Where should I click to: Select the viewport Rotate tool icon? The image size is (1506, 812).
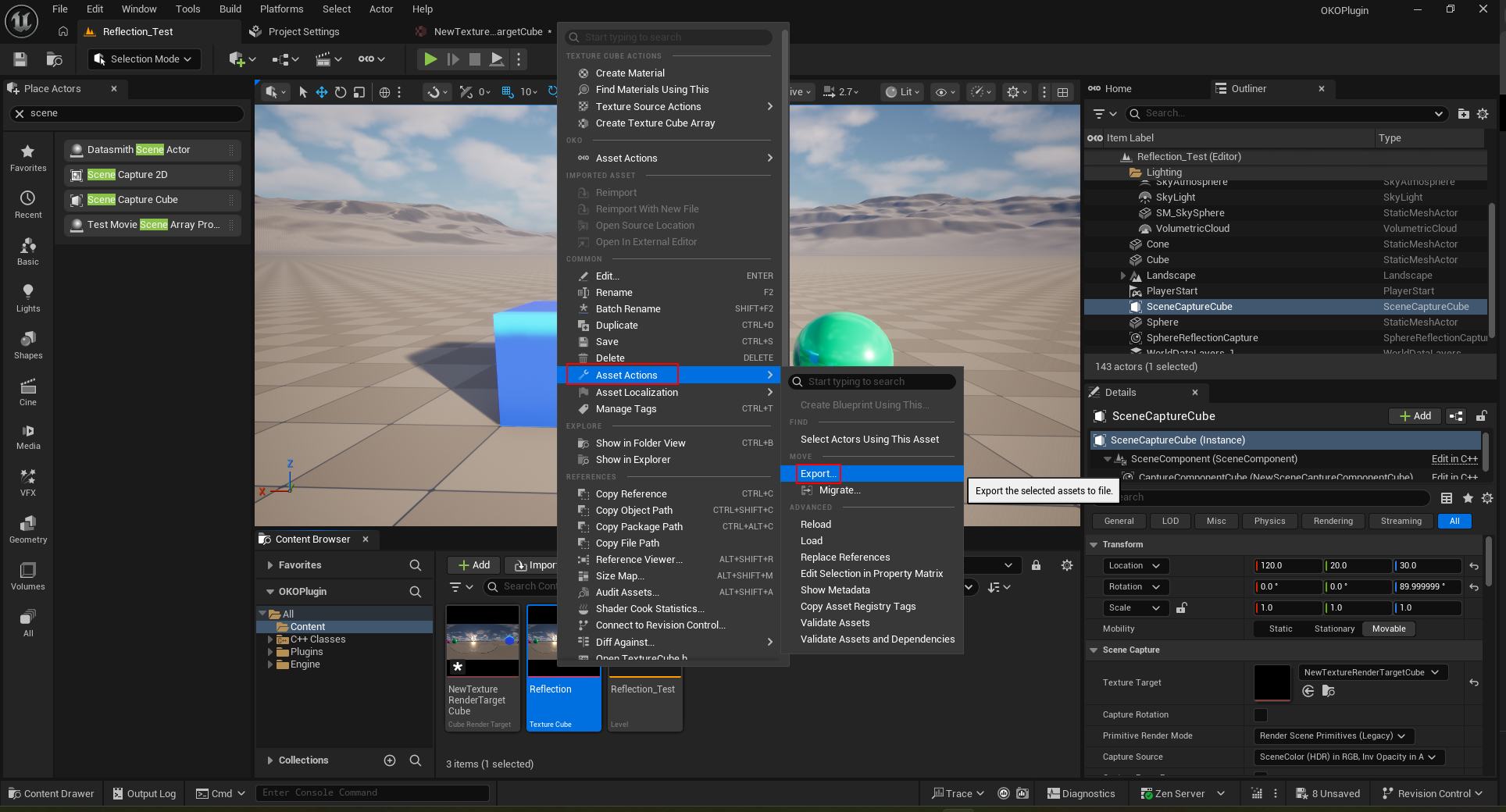(x=341, y=92)
